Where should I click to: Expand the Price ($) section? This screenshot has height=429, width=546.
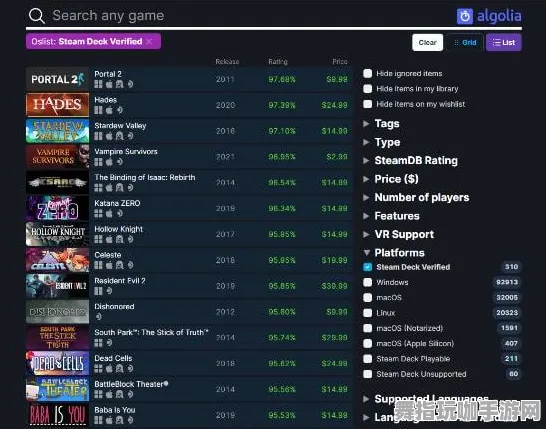pos(391,179)
